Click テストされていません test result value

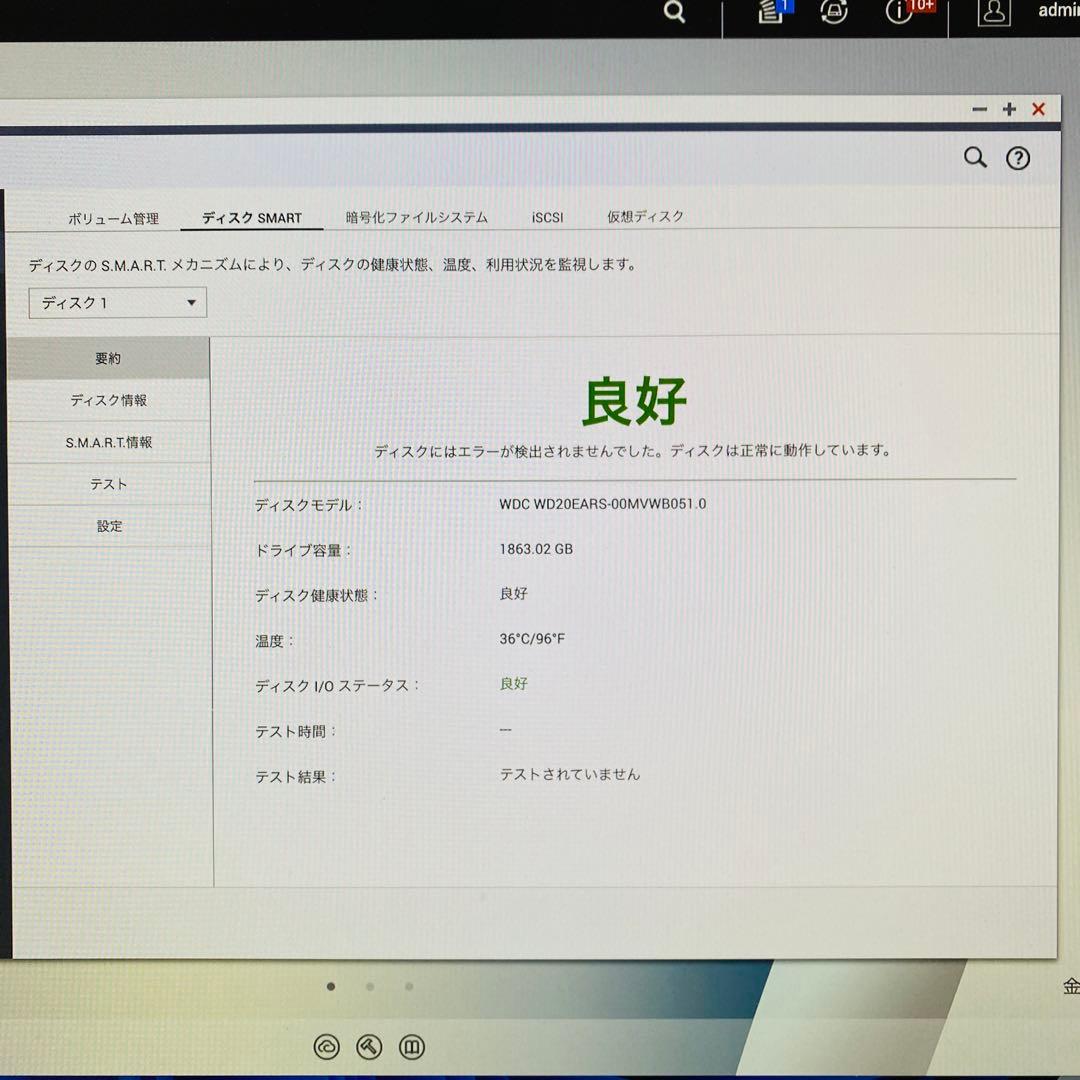click(x=570, y=774)
